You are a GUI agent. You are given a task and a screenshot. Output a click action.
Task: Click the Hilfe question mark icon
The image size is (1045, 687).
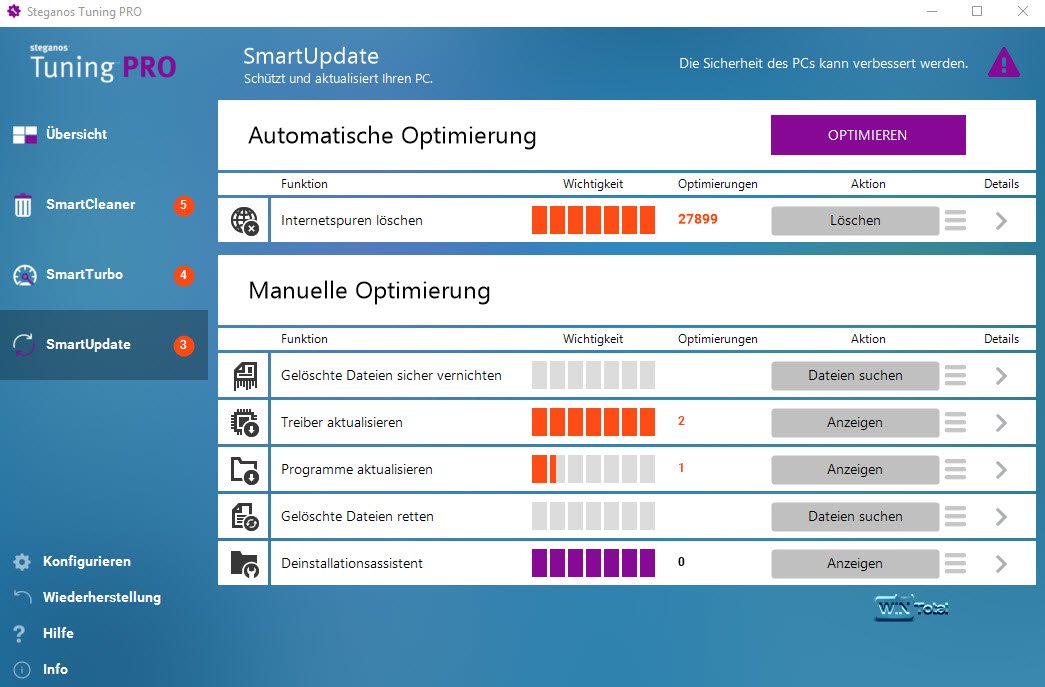coord(19,633)
